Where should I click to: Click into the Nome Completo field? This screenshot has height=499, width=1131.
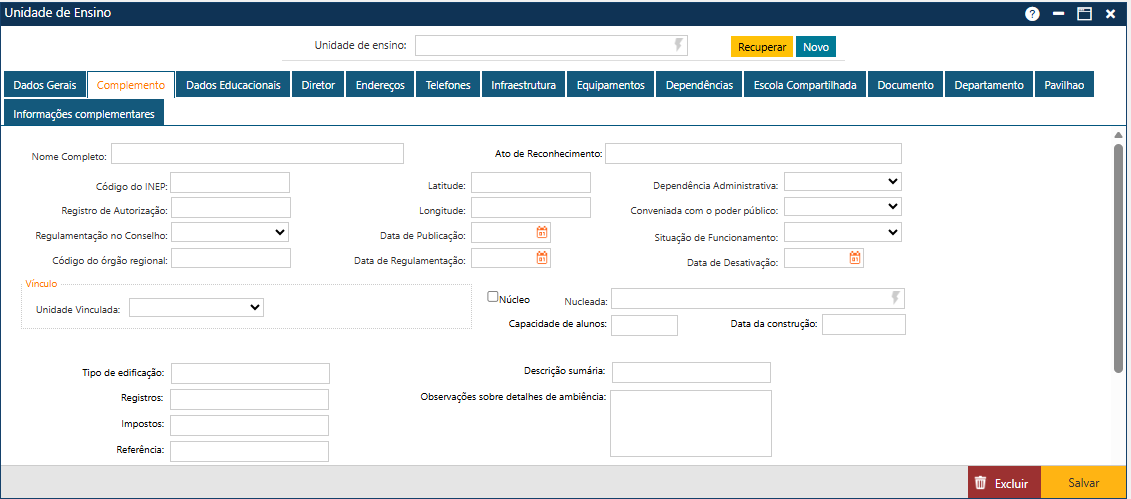[x=257, y=153]
